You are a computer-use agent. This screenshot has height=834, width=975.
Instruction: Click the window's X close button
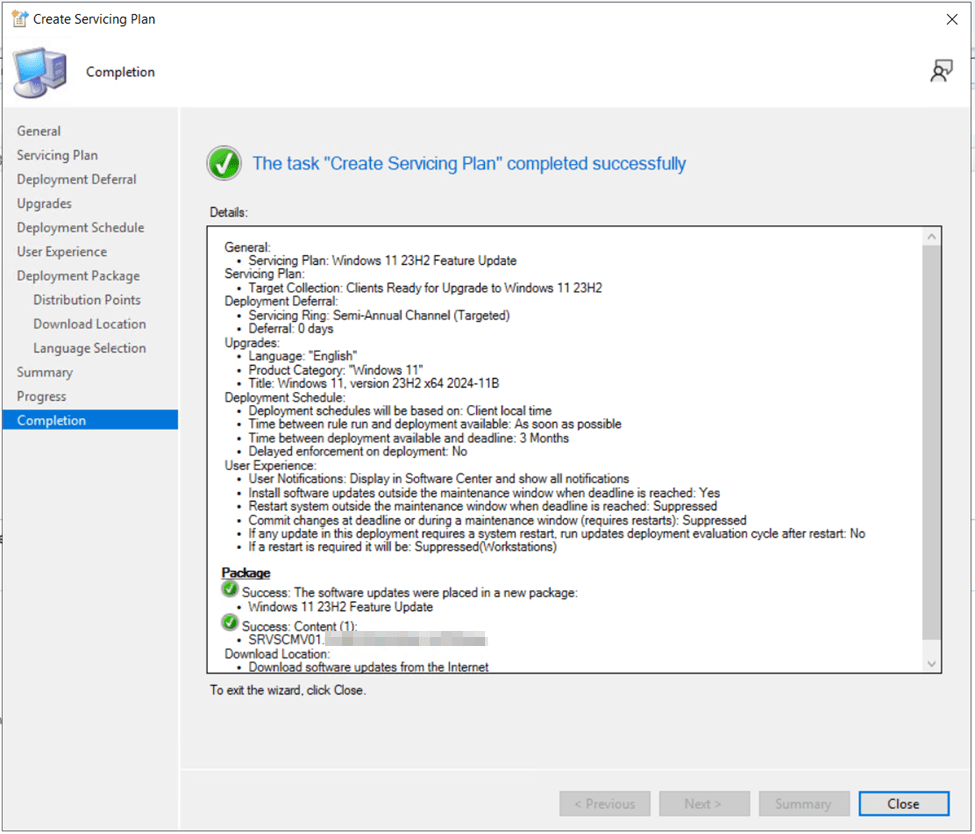[951, 19]
